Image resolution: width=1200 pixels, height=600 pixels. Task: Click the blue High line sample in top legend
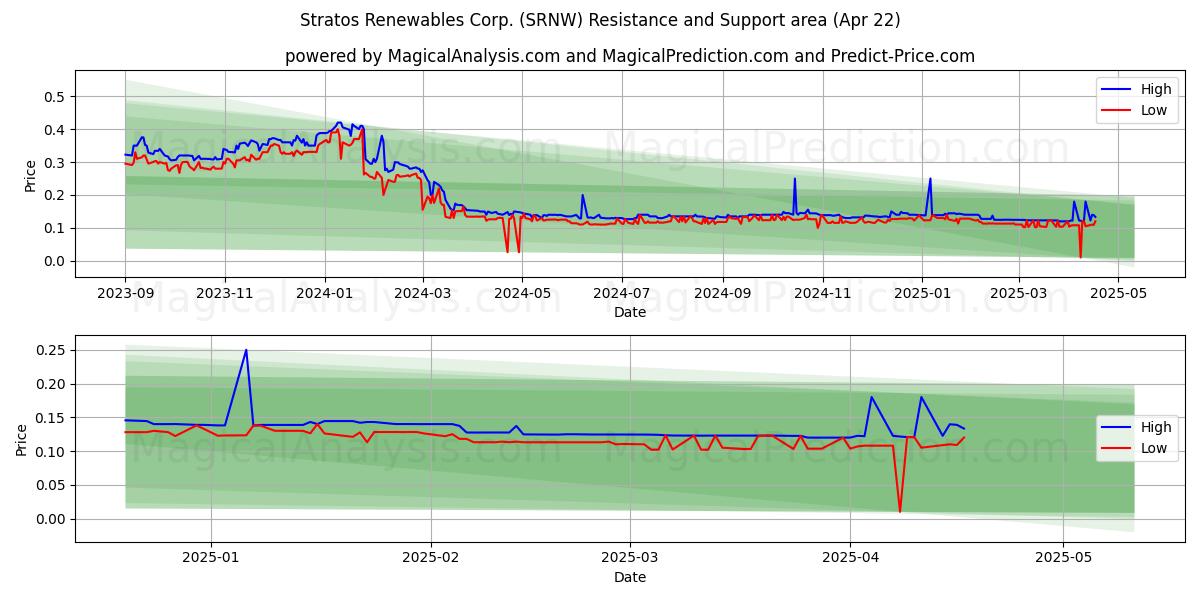tap(1118, 90)
